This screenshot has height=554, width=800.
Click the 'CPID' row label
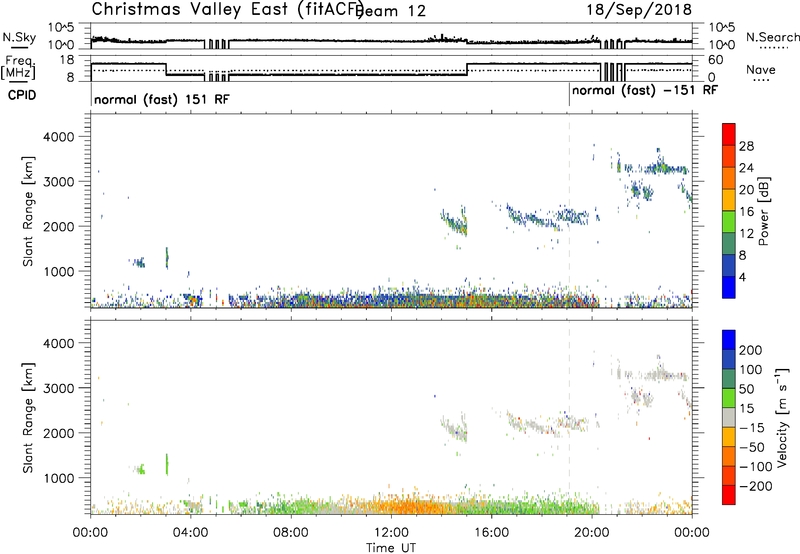tap(22, 95)
